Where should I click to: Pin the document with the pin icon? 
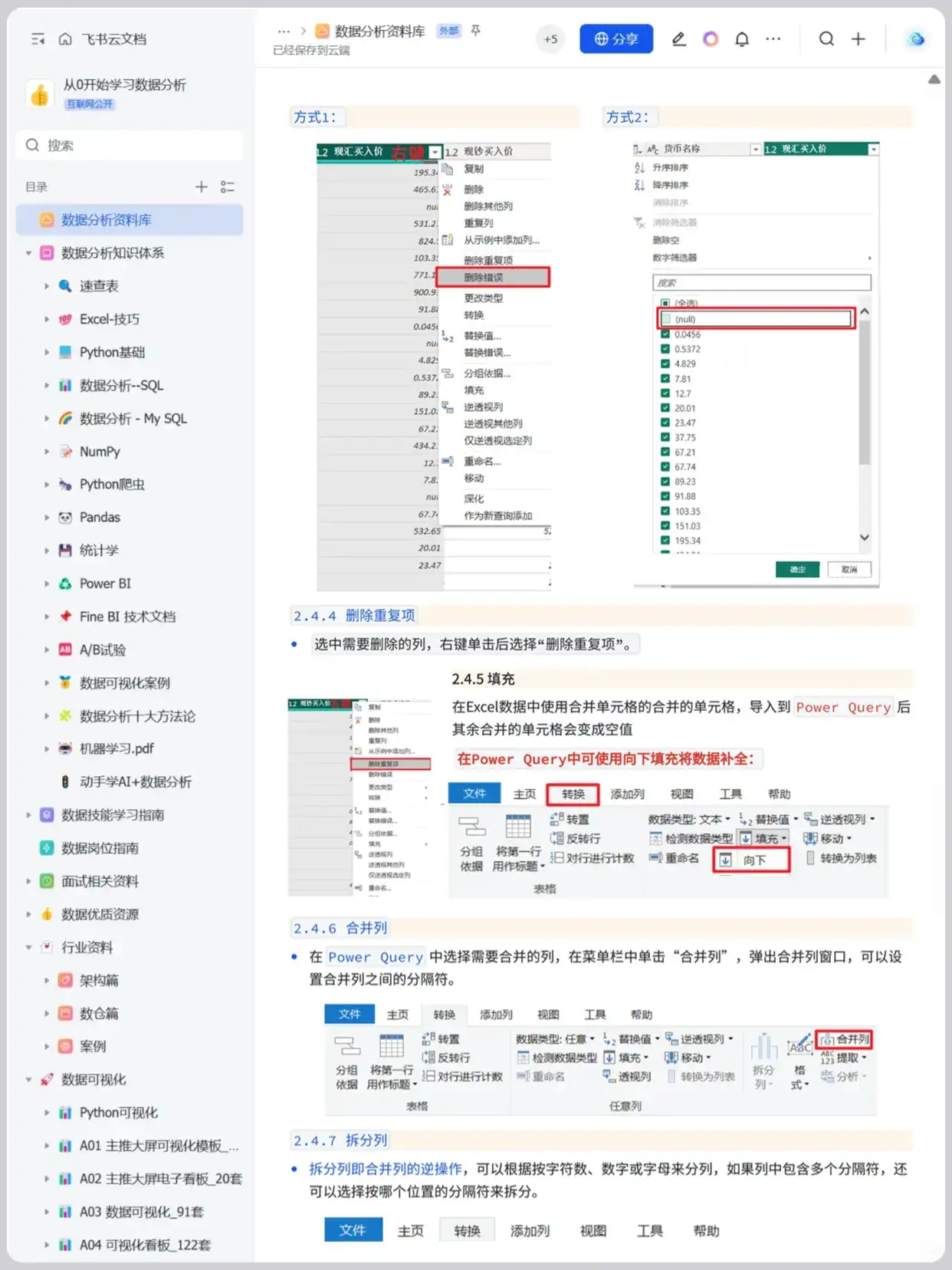[476, 31]
